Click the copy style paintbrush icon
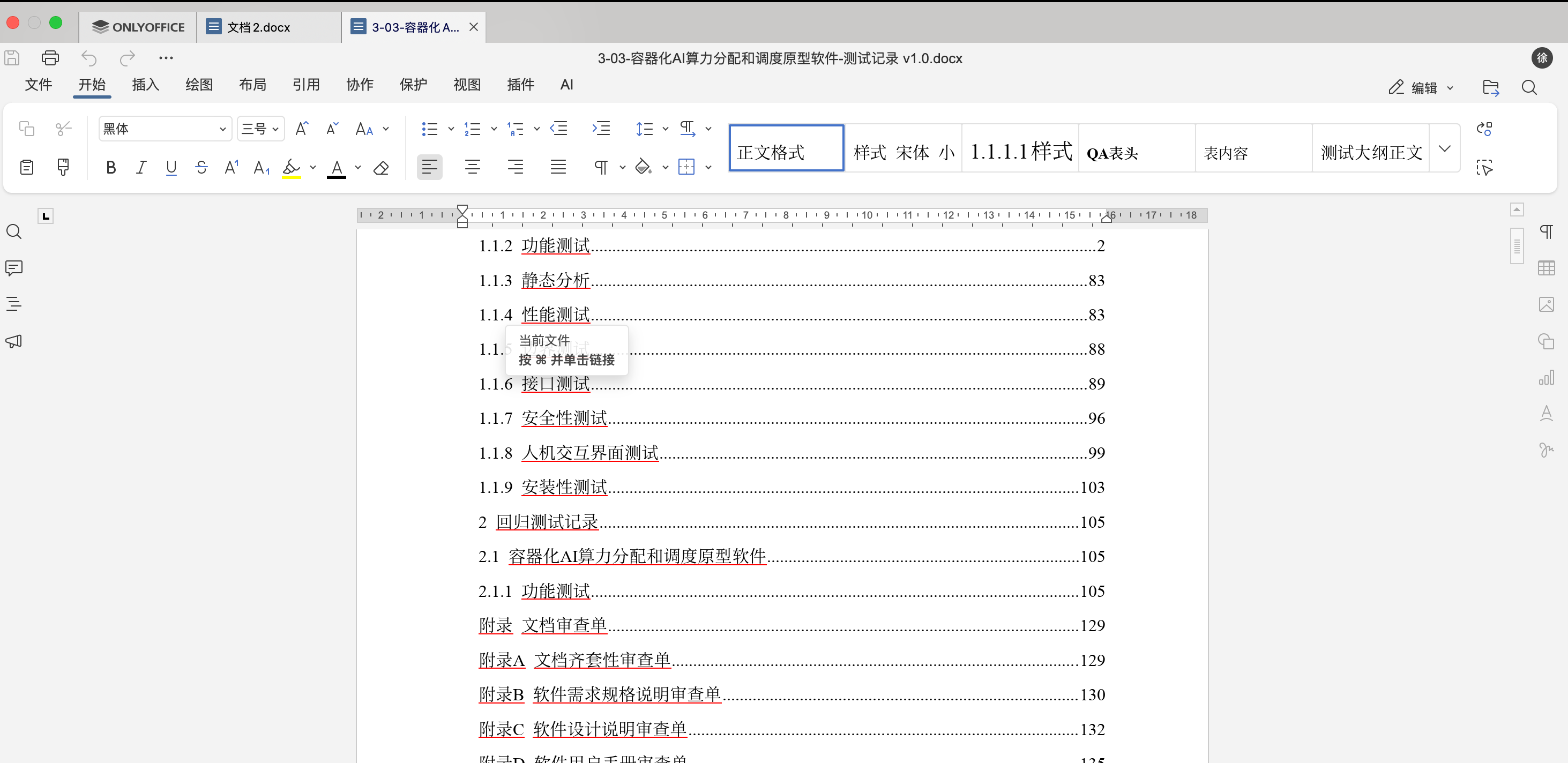1568x763 pixels. 63,167
